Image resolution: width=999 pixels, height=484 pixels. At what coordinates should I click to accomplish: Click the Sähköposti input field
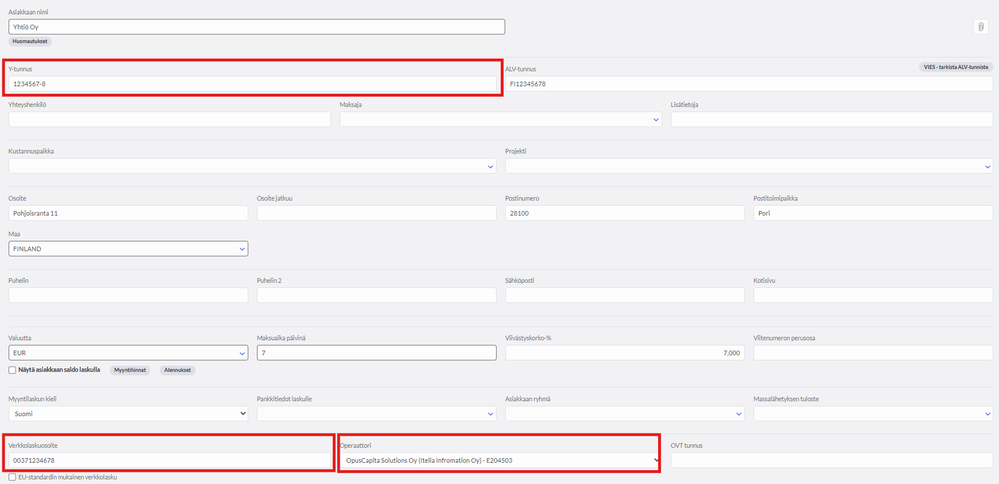pyautogui.click(x=625, y=295)
